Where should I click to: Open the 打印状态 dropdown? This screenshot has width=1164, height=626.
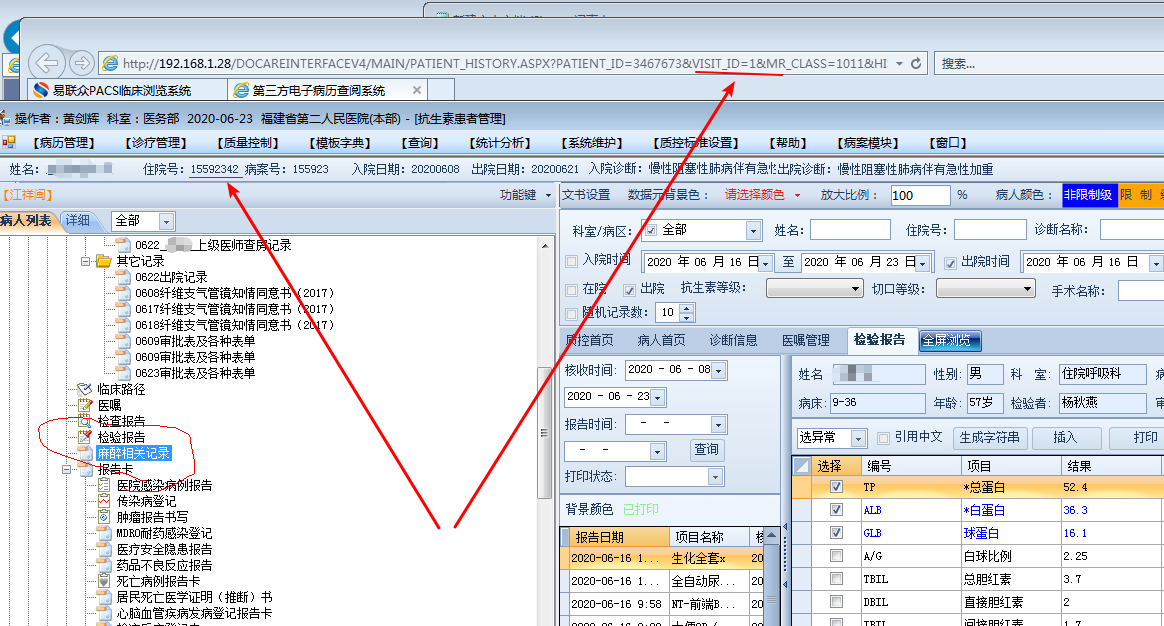pos(716,477)
